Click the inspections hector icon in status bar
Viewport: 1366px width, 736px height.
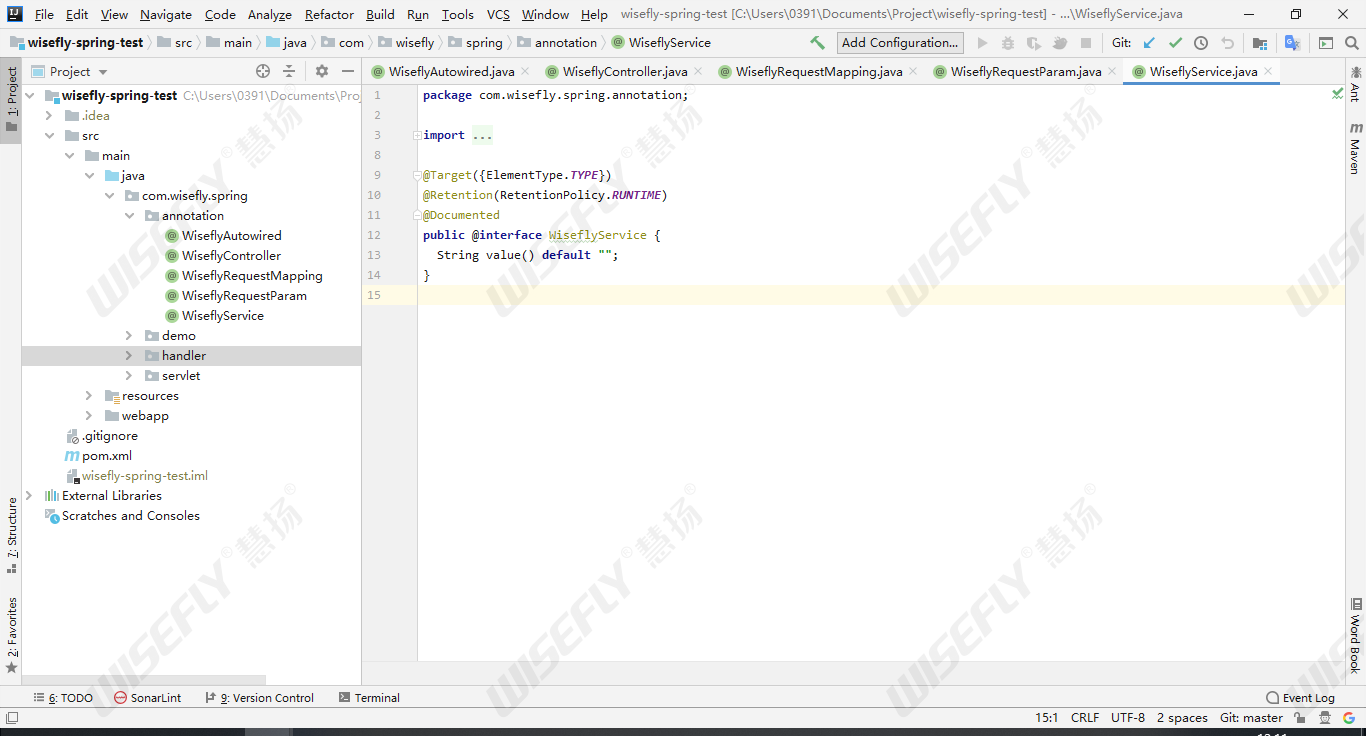pos(1325,718)
